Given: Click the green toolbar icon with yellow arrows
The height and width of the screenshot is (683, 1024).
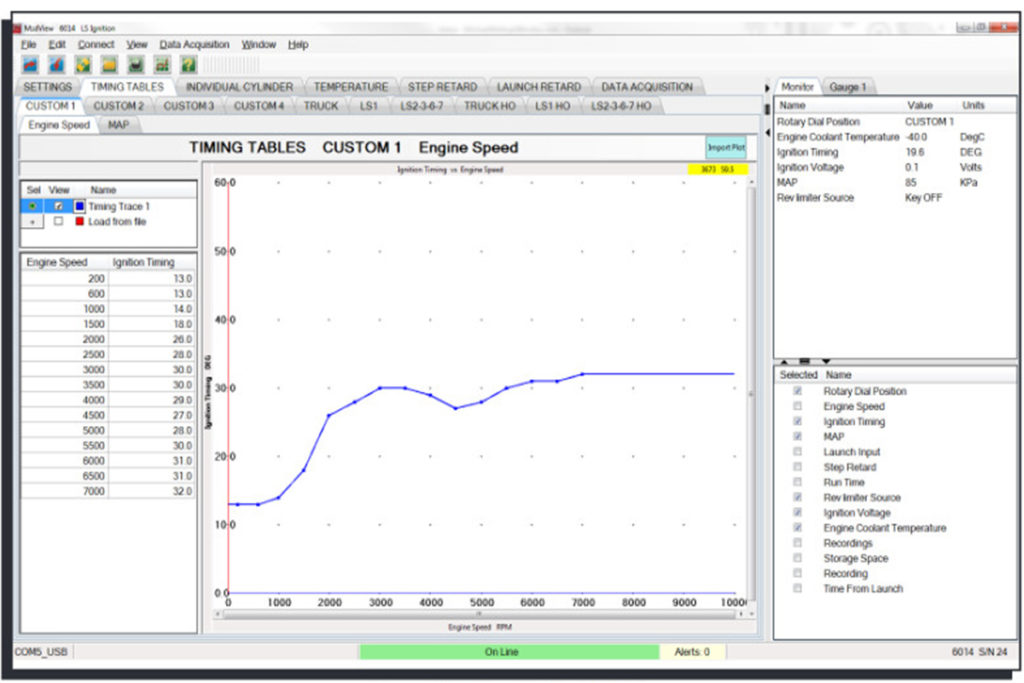Looking at the screenshot, I should pyautogui.click(x=83, y=65).
